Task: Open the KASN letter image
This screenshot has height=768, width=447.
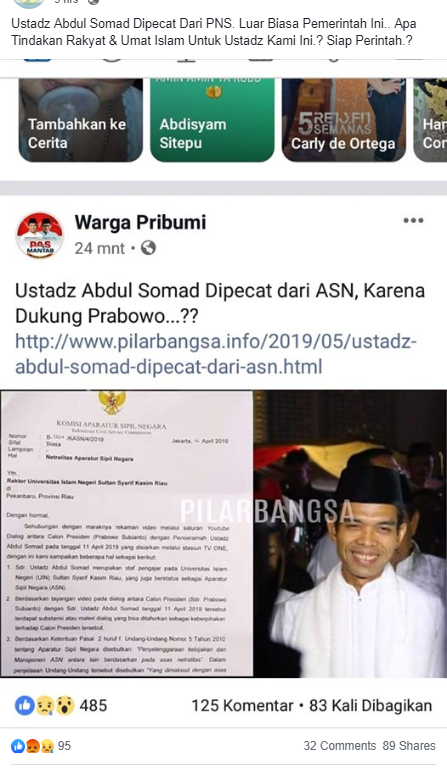Action: pyautogui.click(x=127, y=533)
